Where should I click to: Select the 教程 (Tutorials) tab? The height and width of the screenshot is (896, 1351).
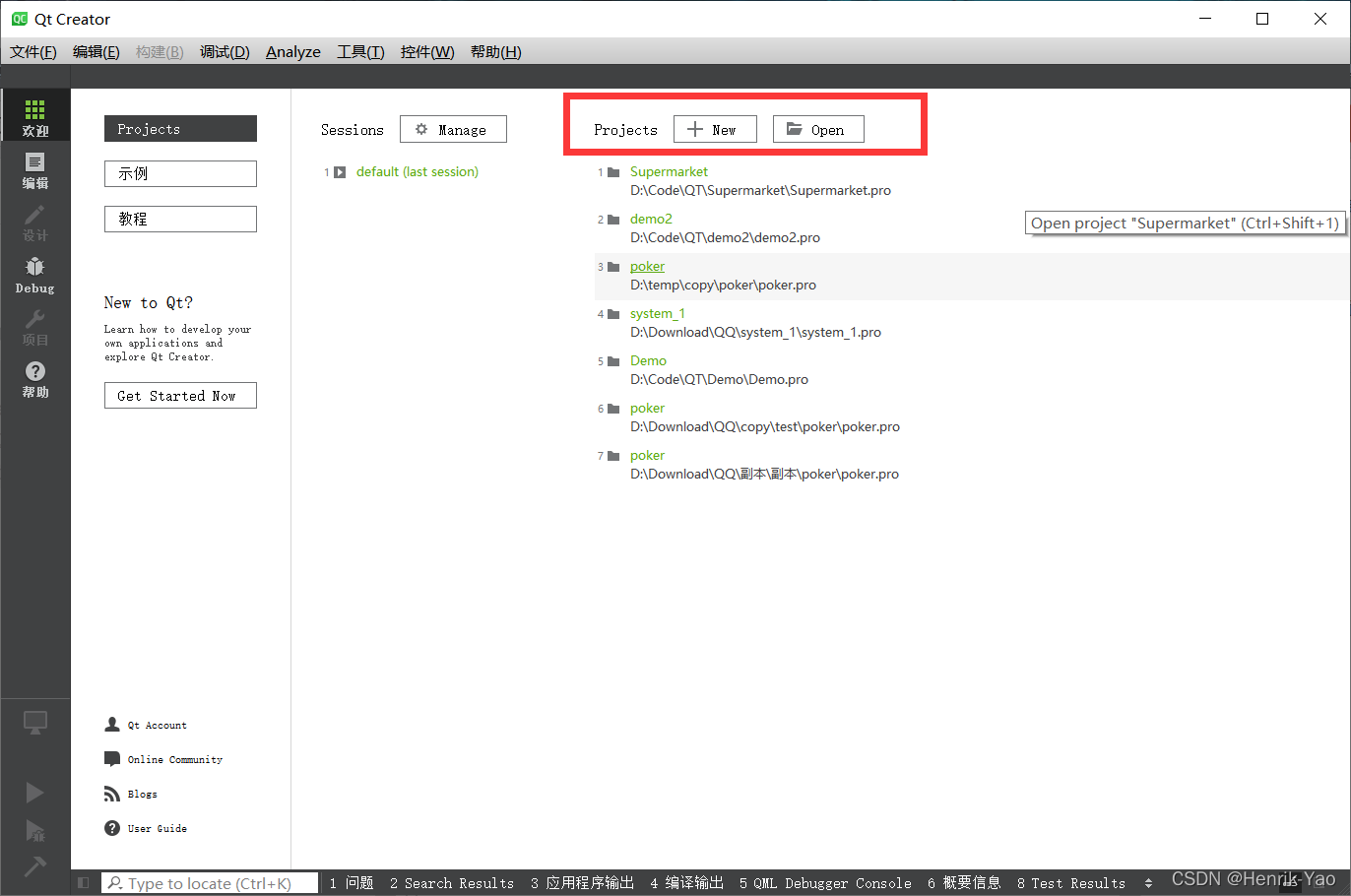180,219
